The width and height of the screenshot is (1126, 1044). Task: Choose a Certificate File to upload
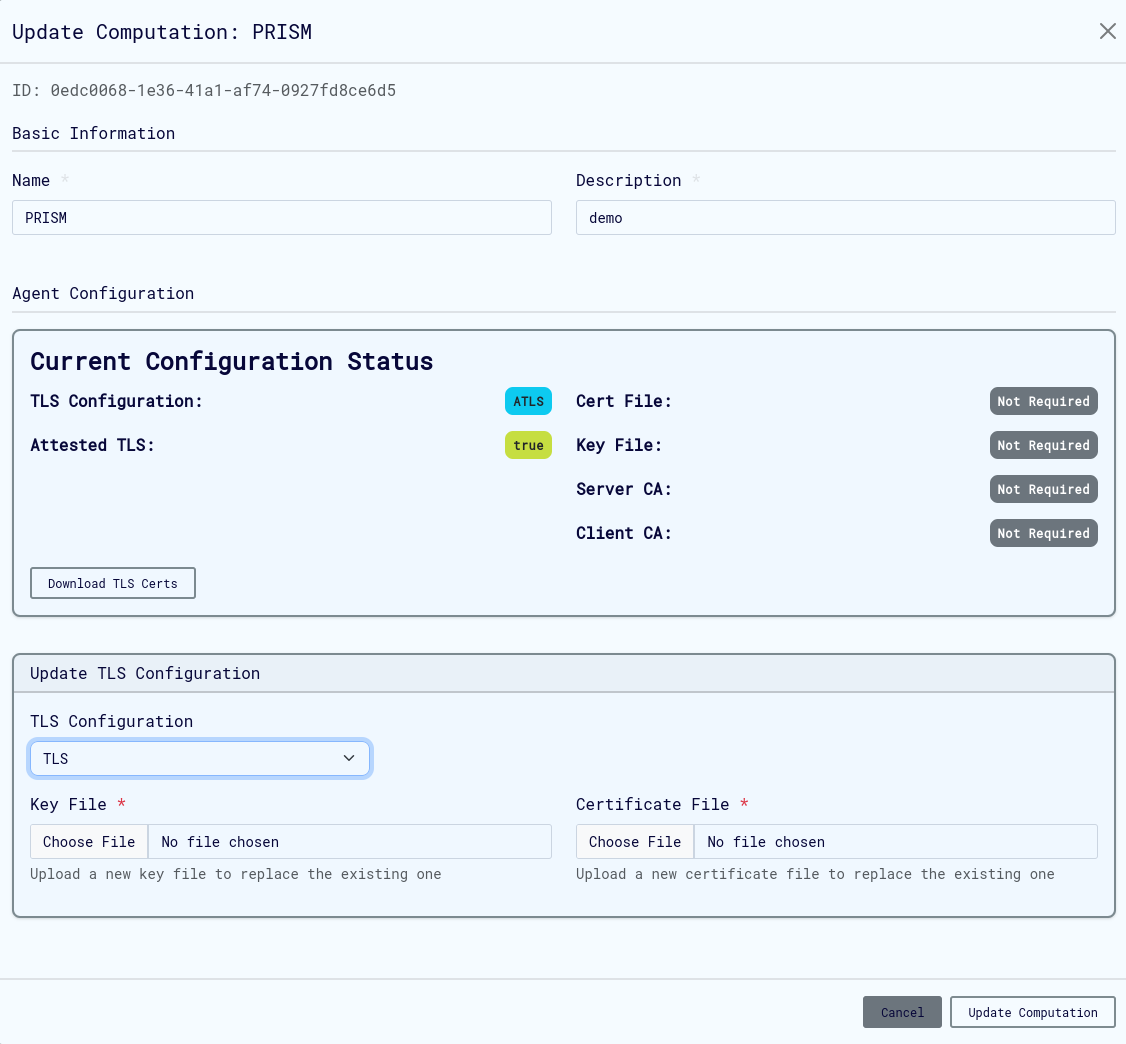[635, 842]
